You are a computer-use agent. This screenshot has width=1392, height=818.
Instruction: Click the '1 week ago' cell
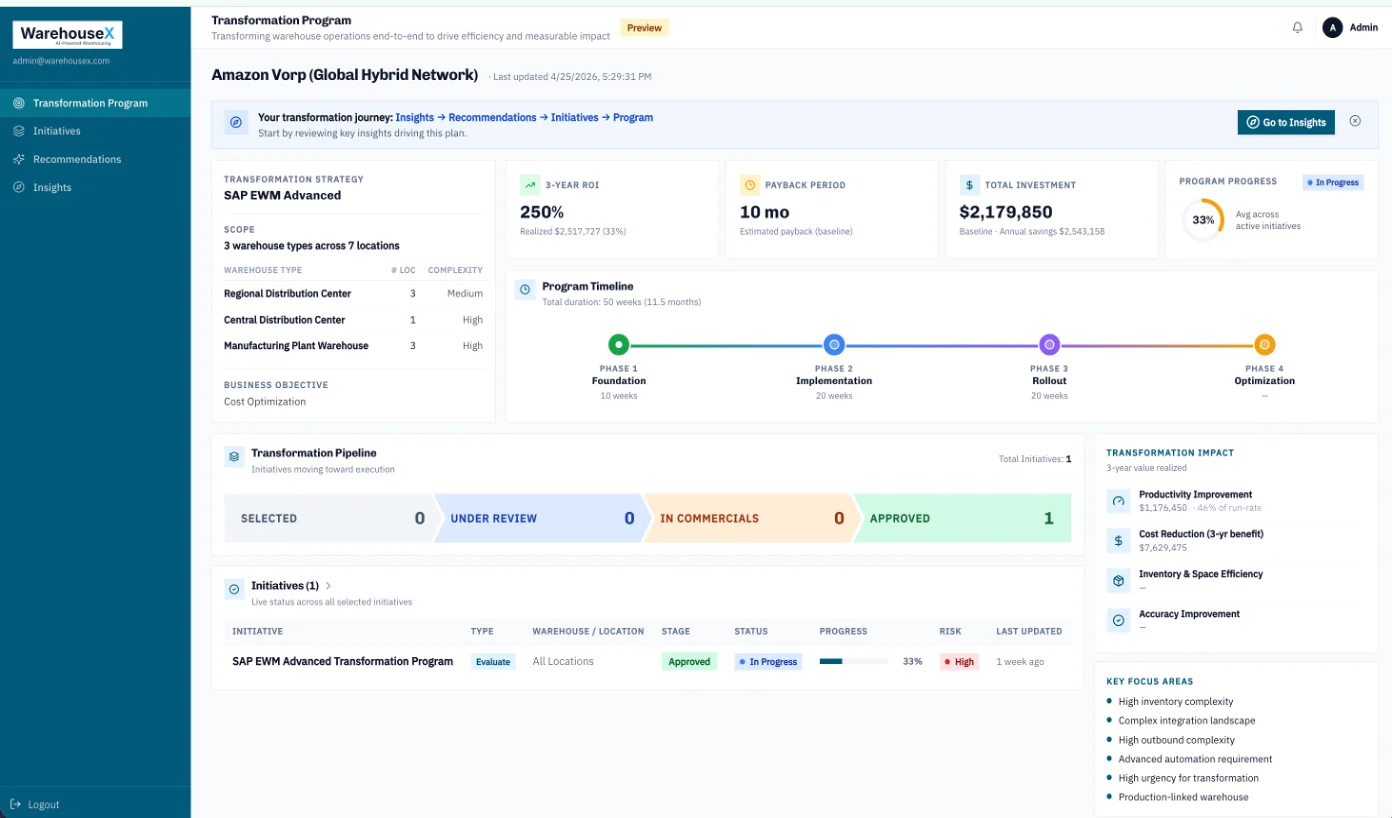coord(1020,662)
